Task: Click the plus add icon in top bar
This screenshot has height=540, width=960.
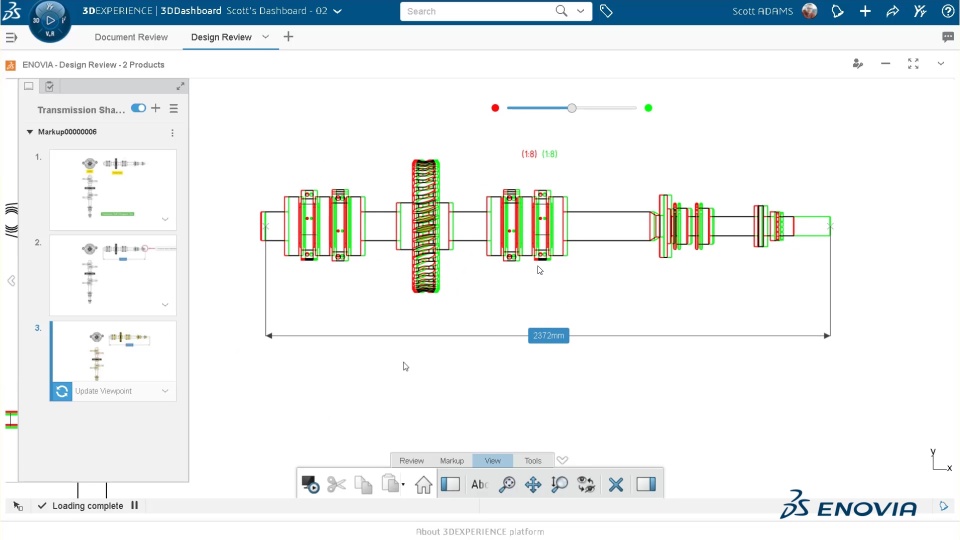Action: point(865,11)
